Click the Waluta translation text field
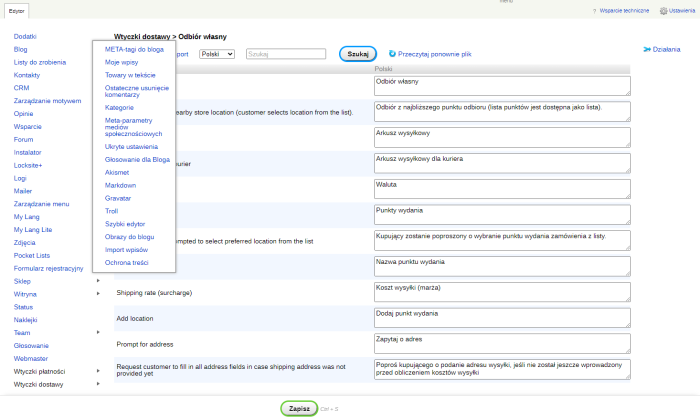The width and height of the screenshot is (700, 420). [502, 189]
